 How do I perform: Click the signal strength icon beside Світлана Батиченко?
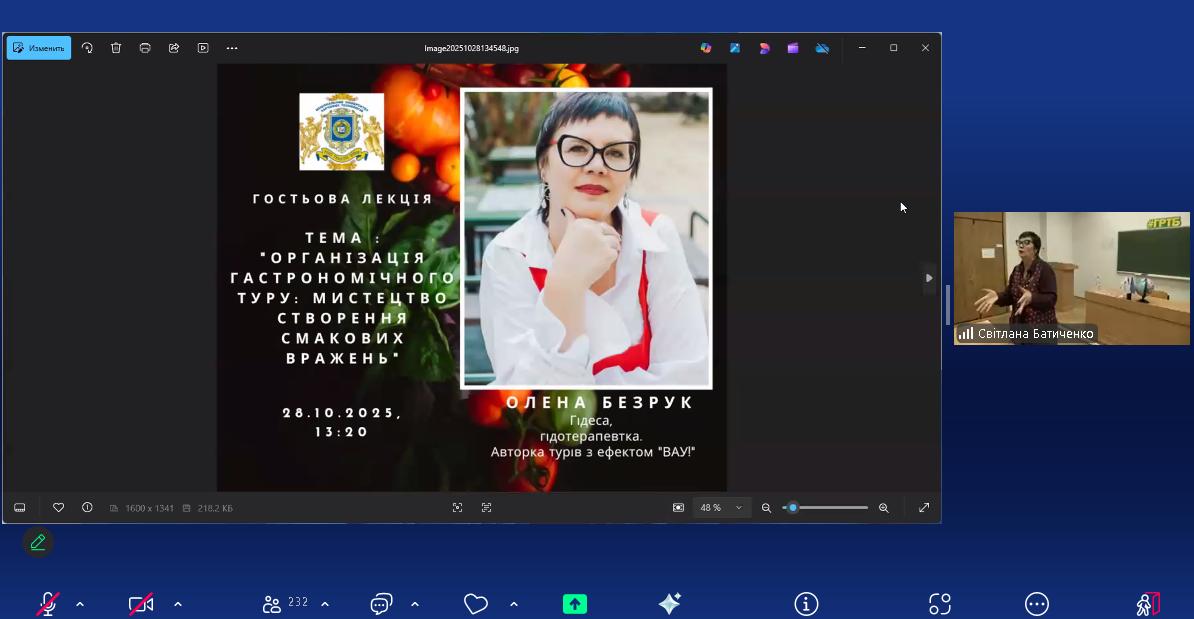966,333
